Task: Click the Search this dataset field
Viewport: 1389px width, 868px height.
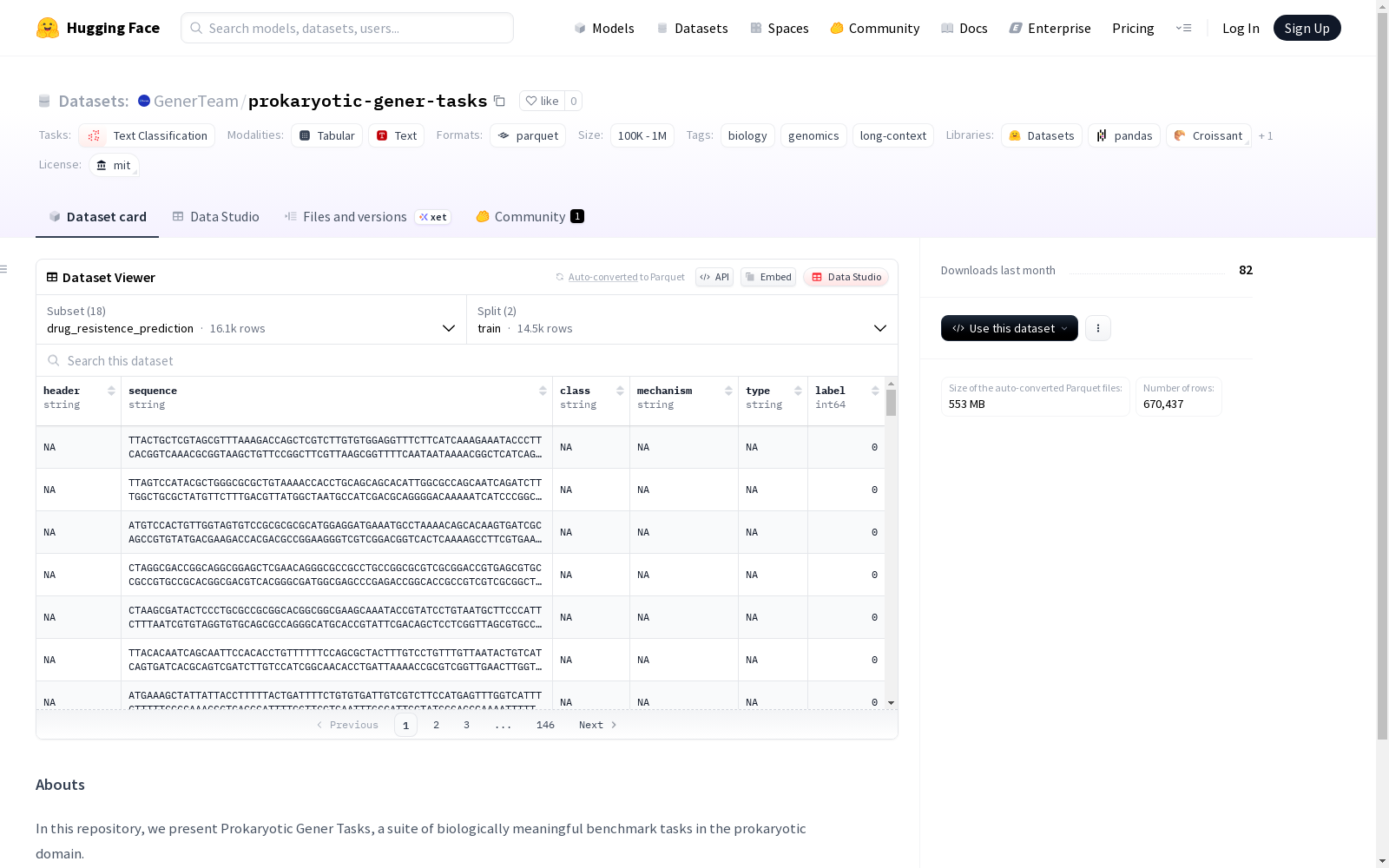Action: 467,360
